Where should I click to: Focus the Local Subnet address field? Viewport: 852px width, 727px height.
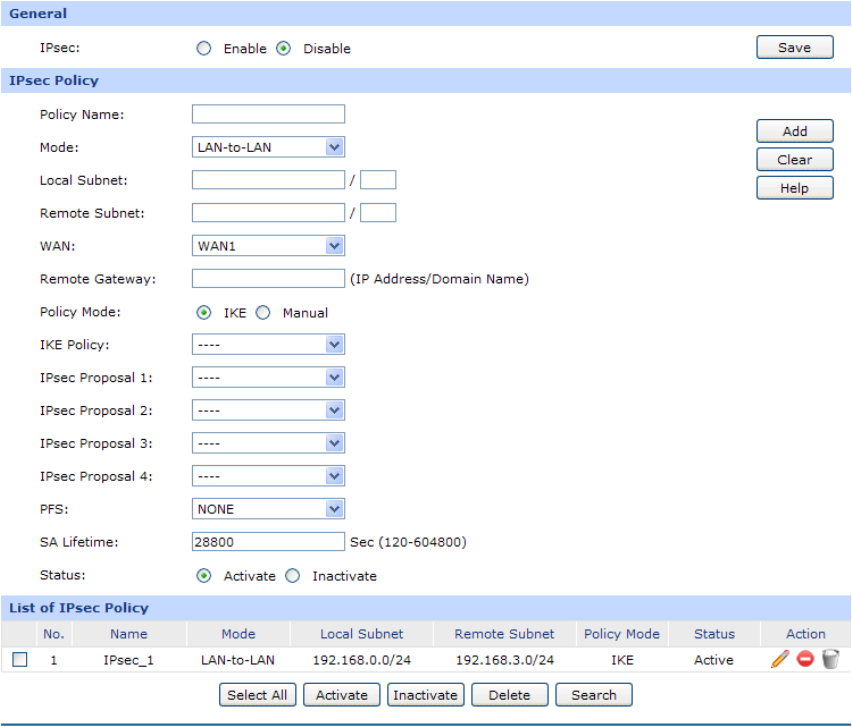click(x=268, y=180)
